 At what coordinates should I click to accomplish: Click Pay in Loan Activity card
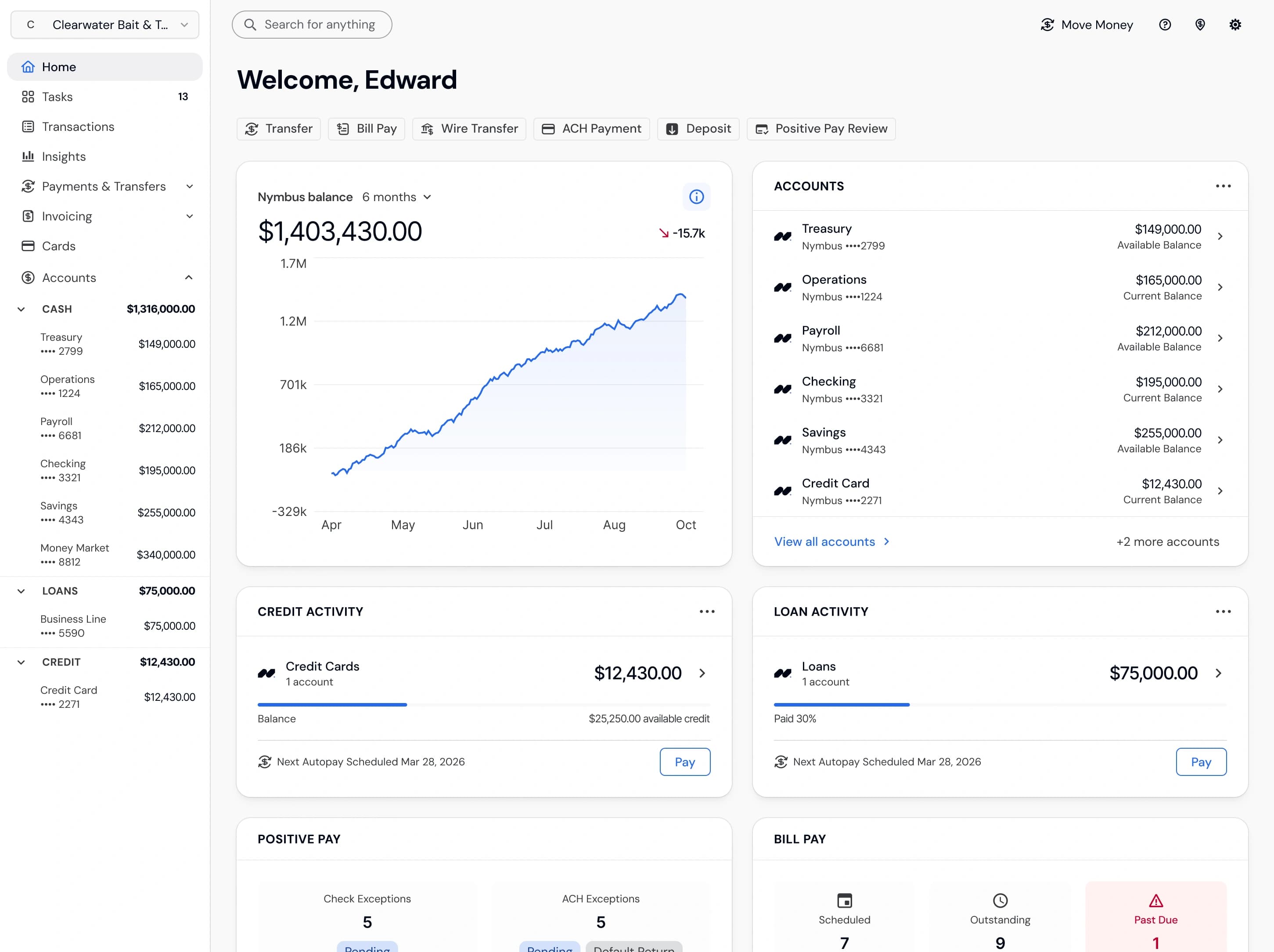tap(1201, 762)
